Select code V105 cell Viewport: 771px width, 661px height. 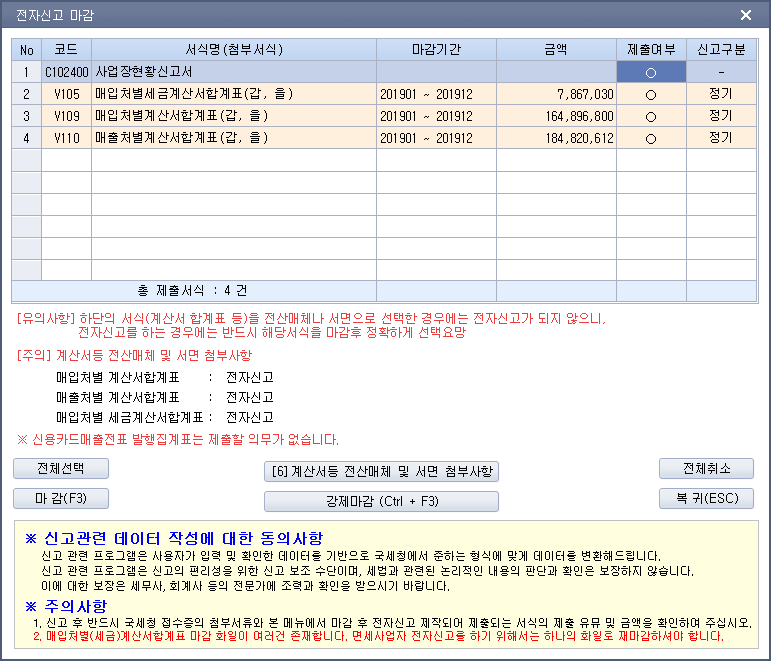click(66, 94)
